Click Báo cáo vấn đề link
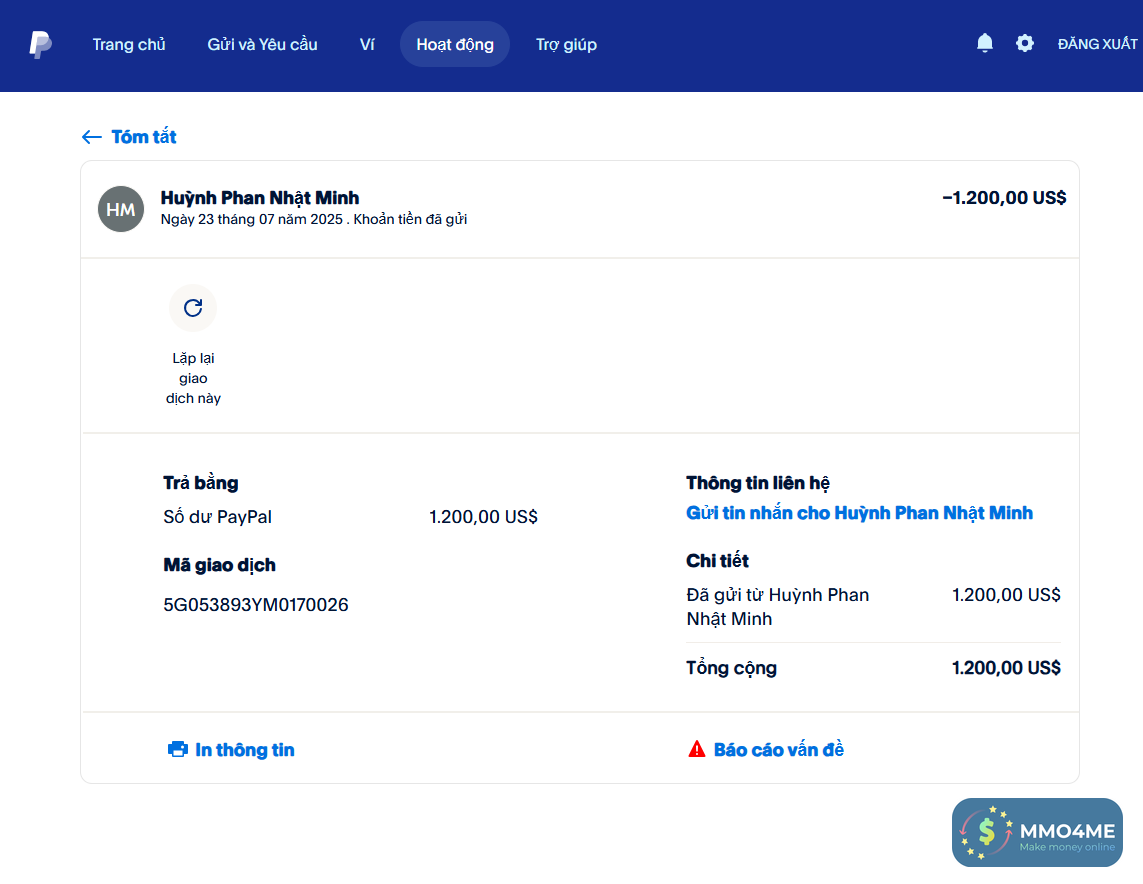This screenshot has height=884, width=1143. (779, 750)
